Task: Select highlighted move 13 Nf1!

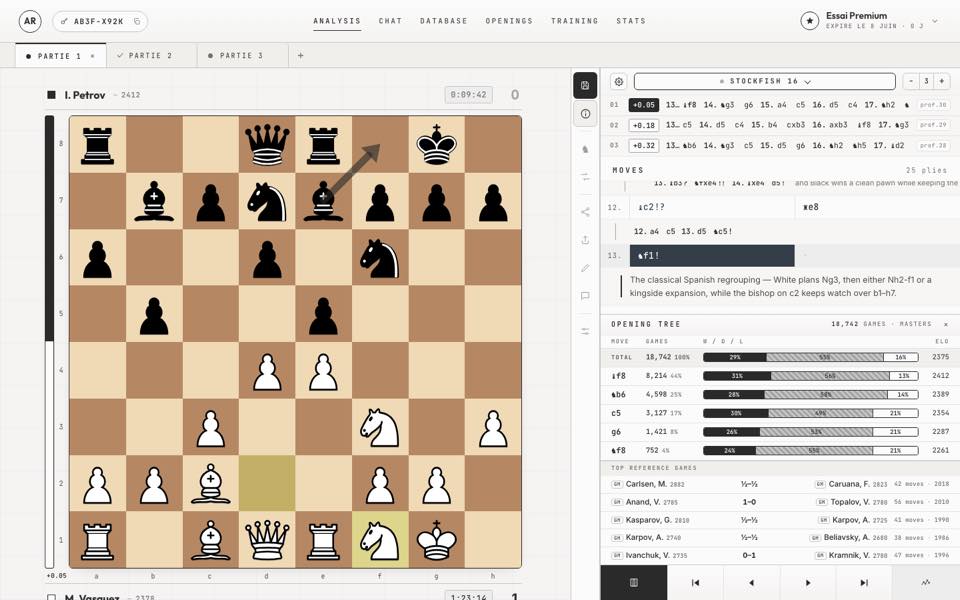Action: tap(711, 255)
